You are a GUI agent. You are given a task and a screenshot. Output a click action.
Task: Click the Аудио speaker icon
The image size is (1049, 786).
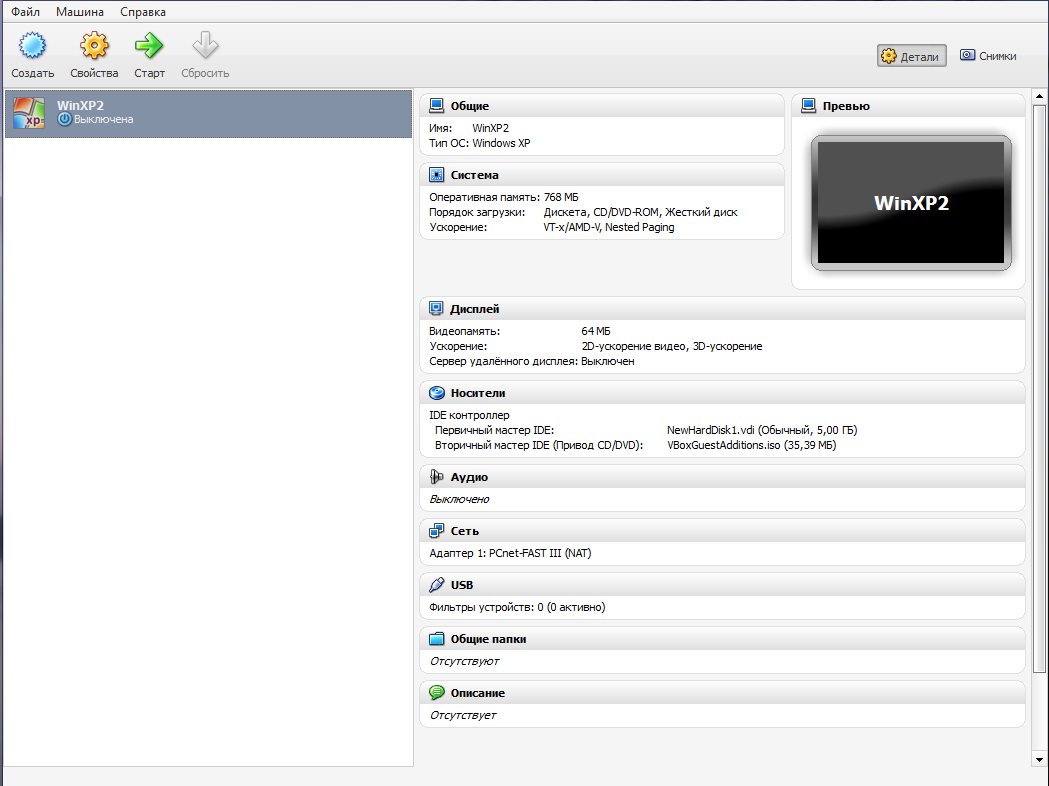436,477
